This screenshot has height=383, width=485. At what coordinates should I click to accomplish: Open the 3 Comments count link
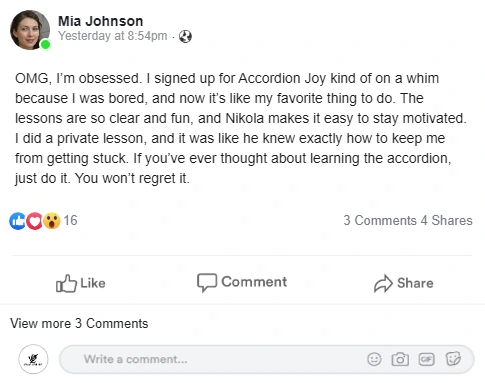pos(380,220)
